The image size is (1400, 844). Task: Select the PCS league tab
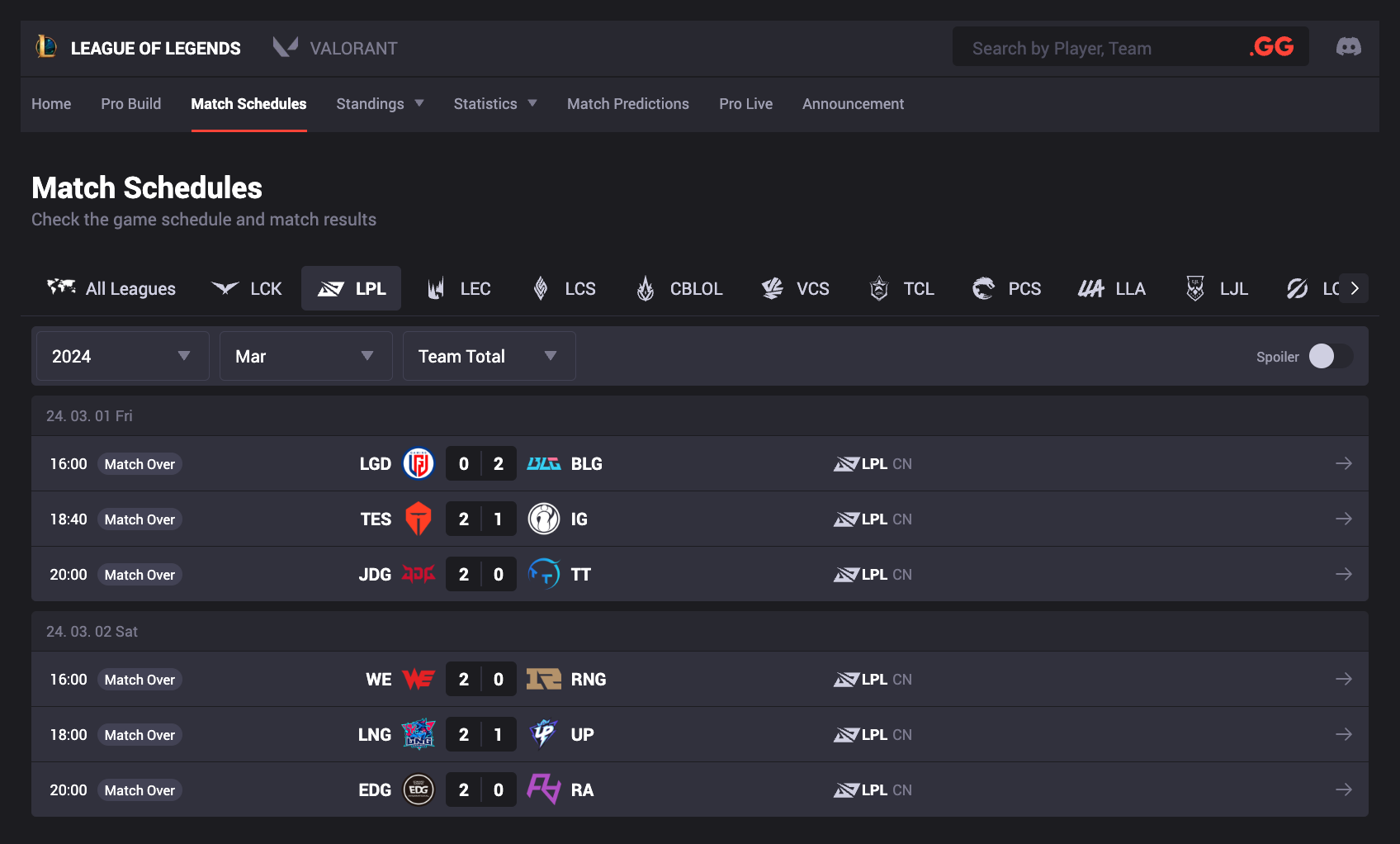pos(1006,288)
